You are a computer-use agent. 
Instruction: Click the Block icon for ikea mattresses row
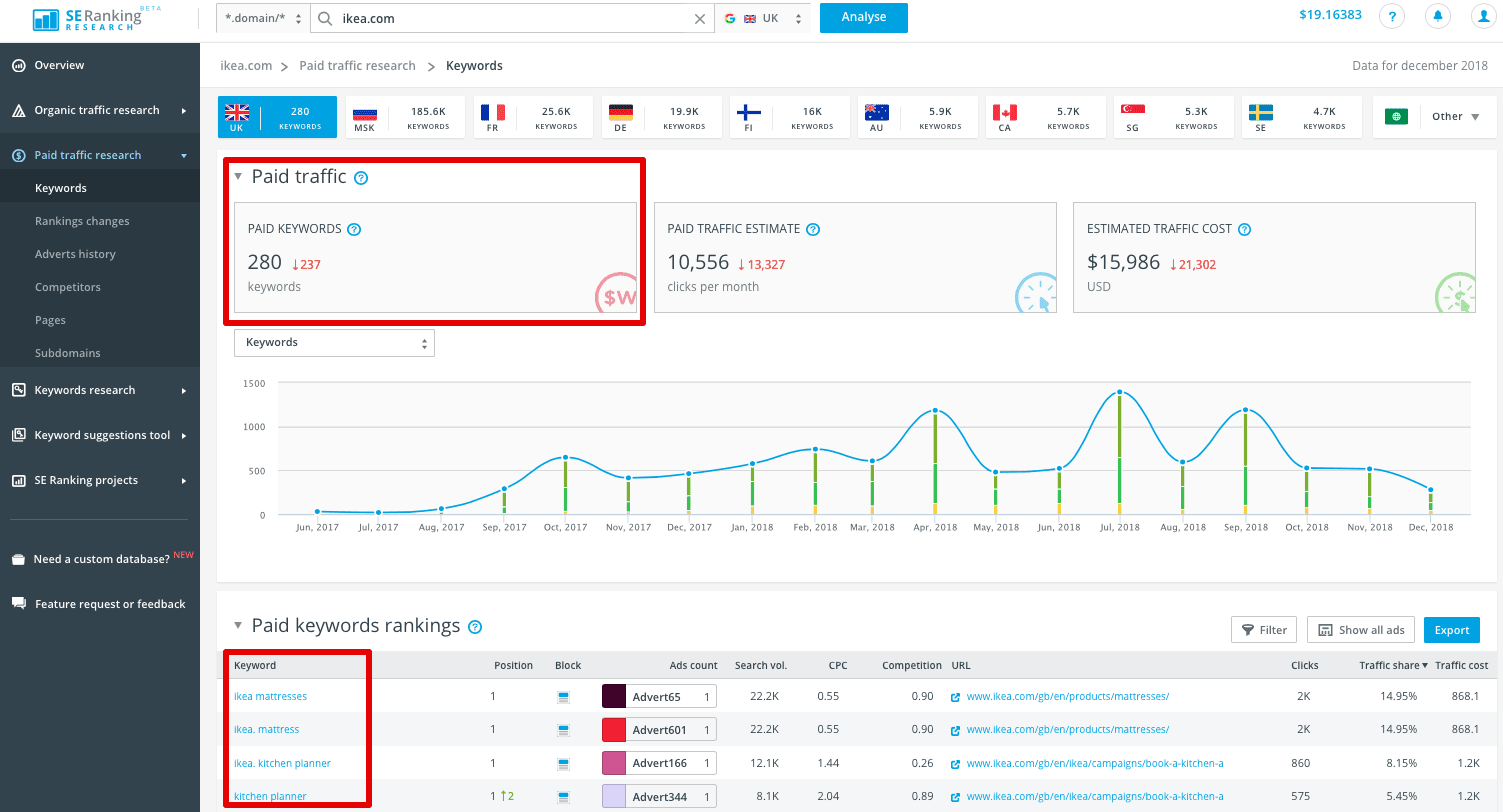click(x=563, y=697)
